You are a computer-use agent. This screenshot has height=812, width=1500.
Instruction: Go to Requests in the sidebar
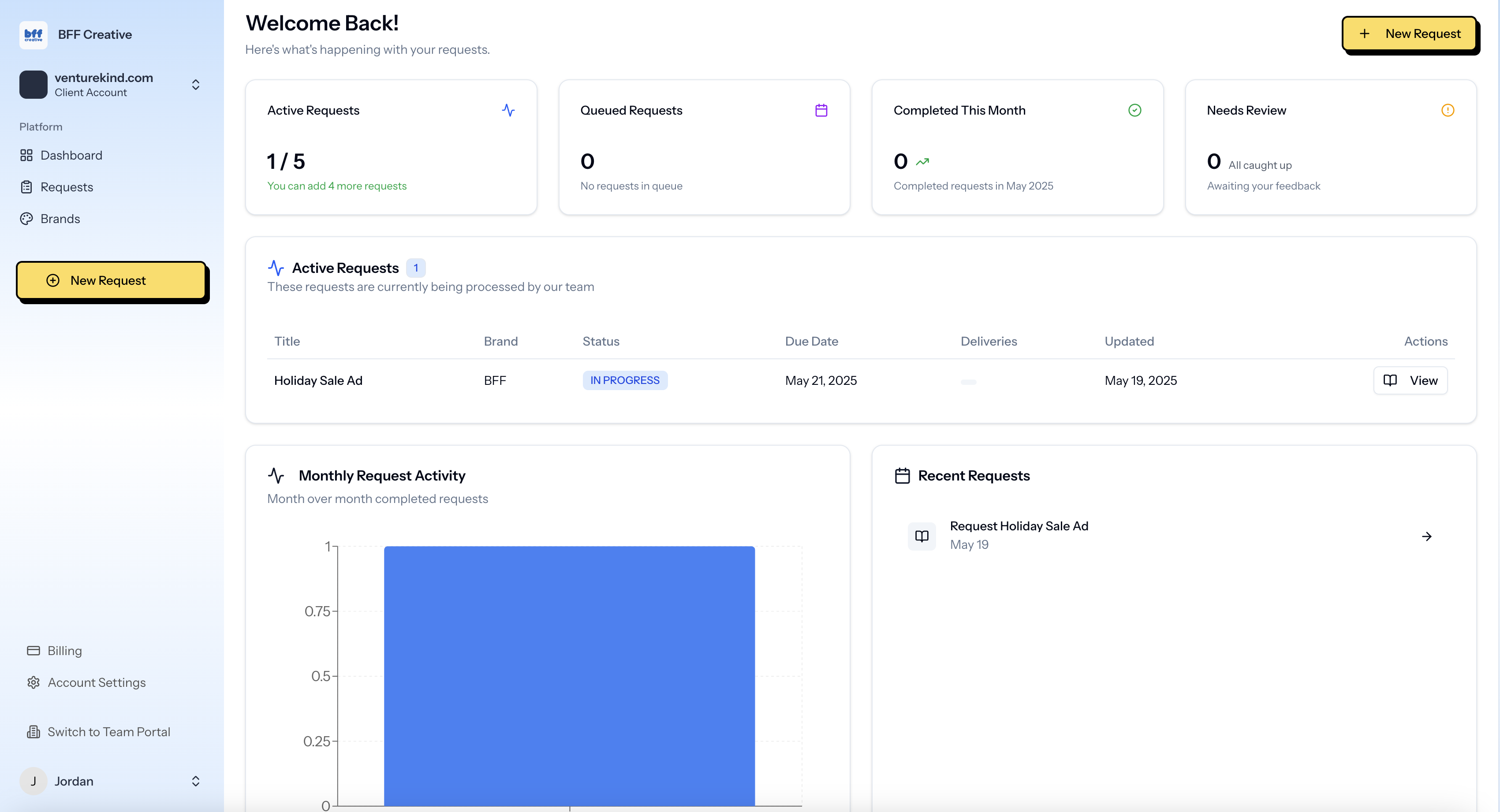[x=67, y=187]
